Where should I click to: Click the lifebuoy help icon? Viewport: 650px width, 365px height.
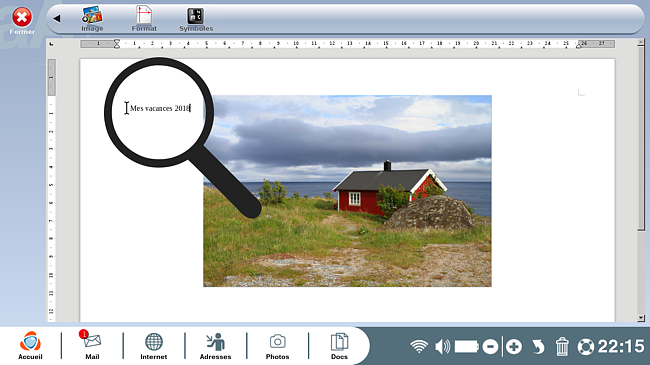pos(586,347)
